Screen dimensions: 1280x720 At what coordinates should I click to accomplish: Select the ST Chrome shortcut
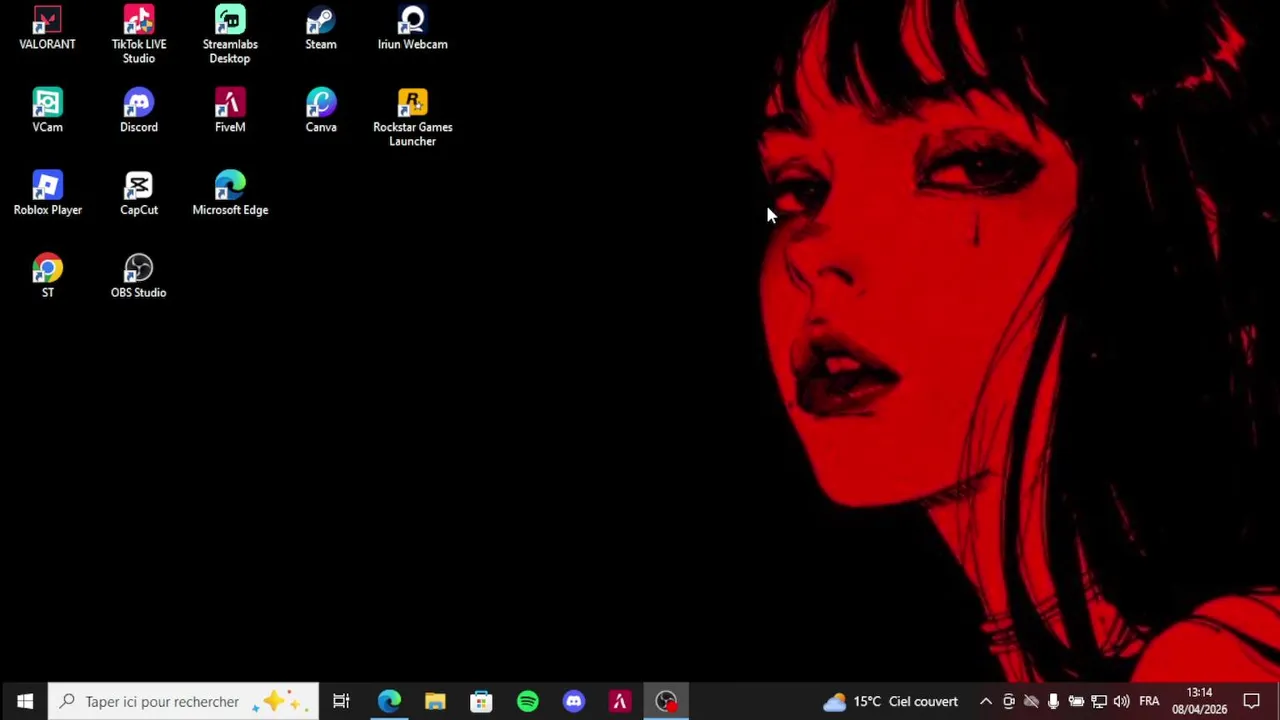click(x=47, y=277)
